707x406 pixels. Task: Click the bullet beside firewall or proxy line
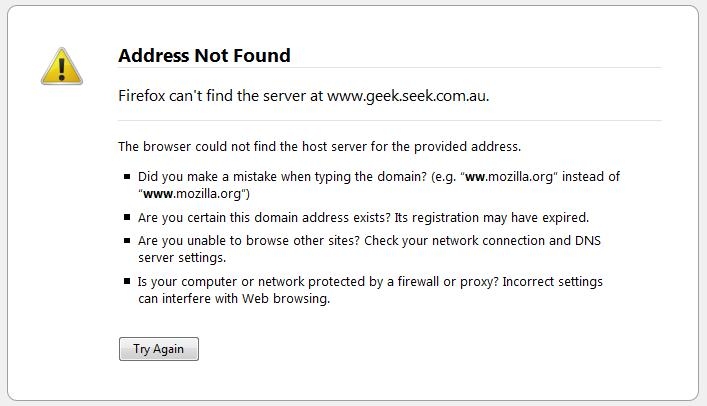coord(127,281)
